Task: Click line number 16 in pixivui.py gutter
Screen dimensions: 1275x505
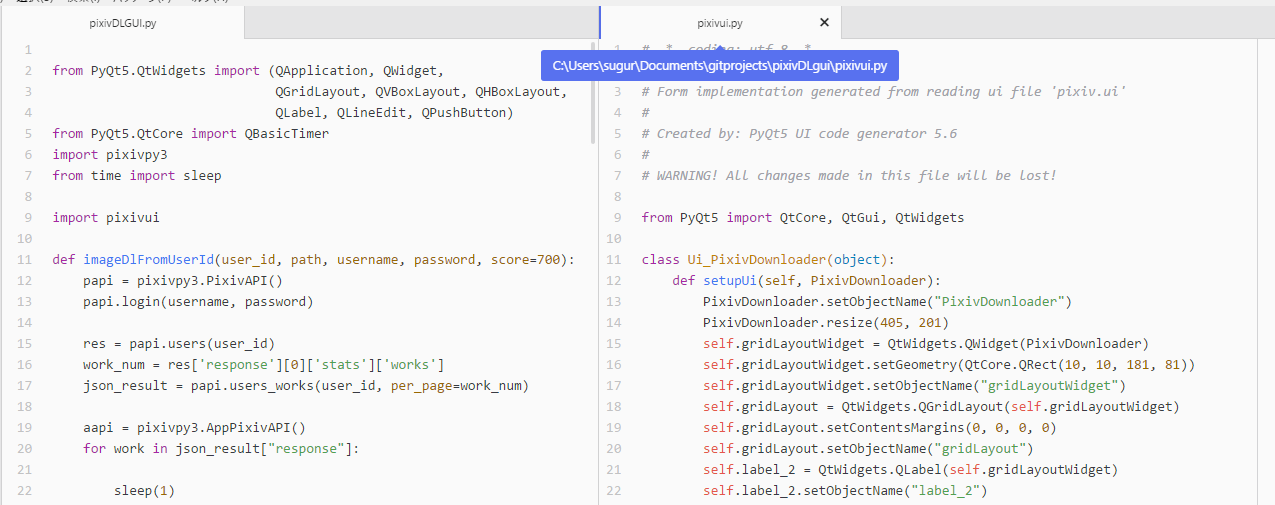Action: click(x=615, y=364)
